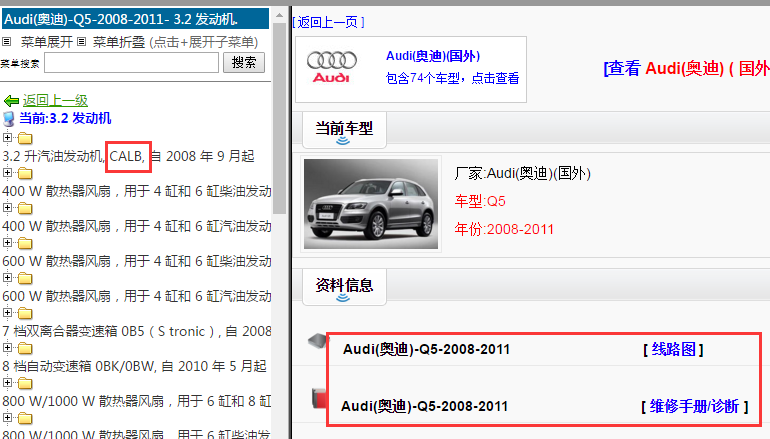
Task: Select 800 W/1000 W 6 缸和 8 缸 row
Action: (137, 401)
